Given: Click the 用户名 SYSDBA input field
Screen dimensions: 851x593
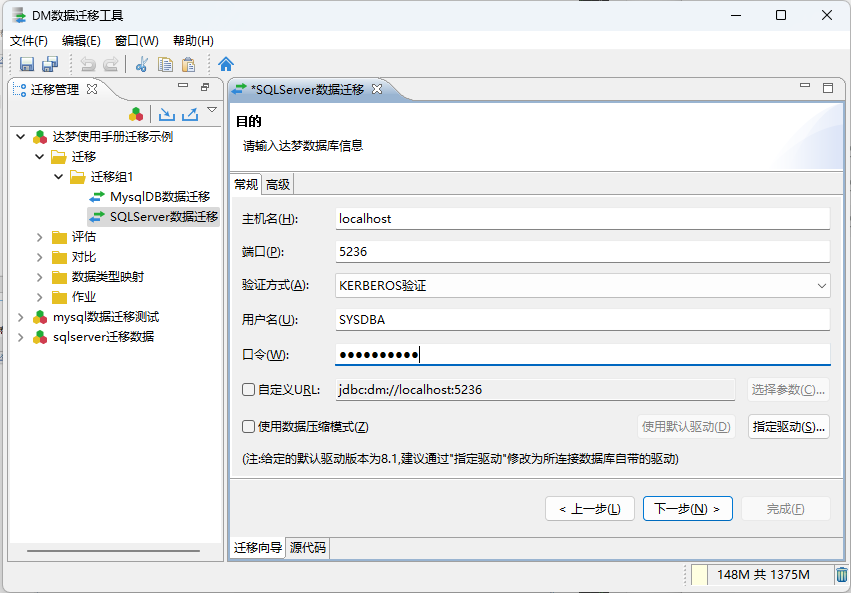Looking at the screenshot, I should tap(582, 320).
